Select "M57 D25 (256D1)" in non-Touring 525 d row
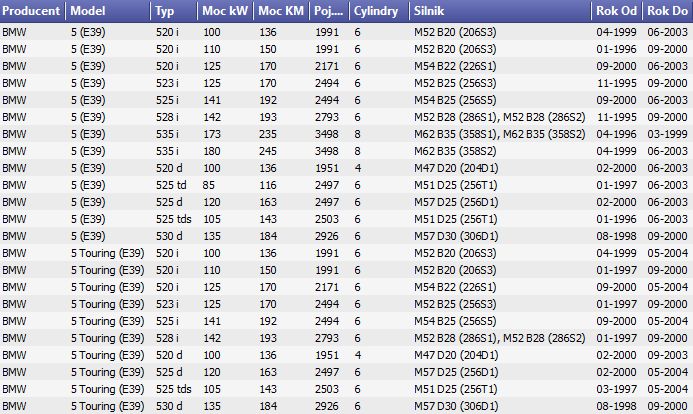This screenshot has width=693, height=414. 456,202
